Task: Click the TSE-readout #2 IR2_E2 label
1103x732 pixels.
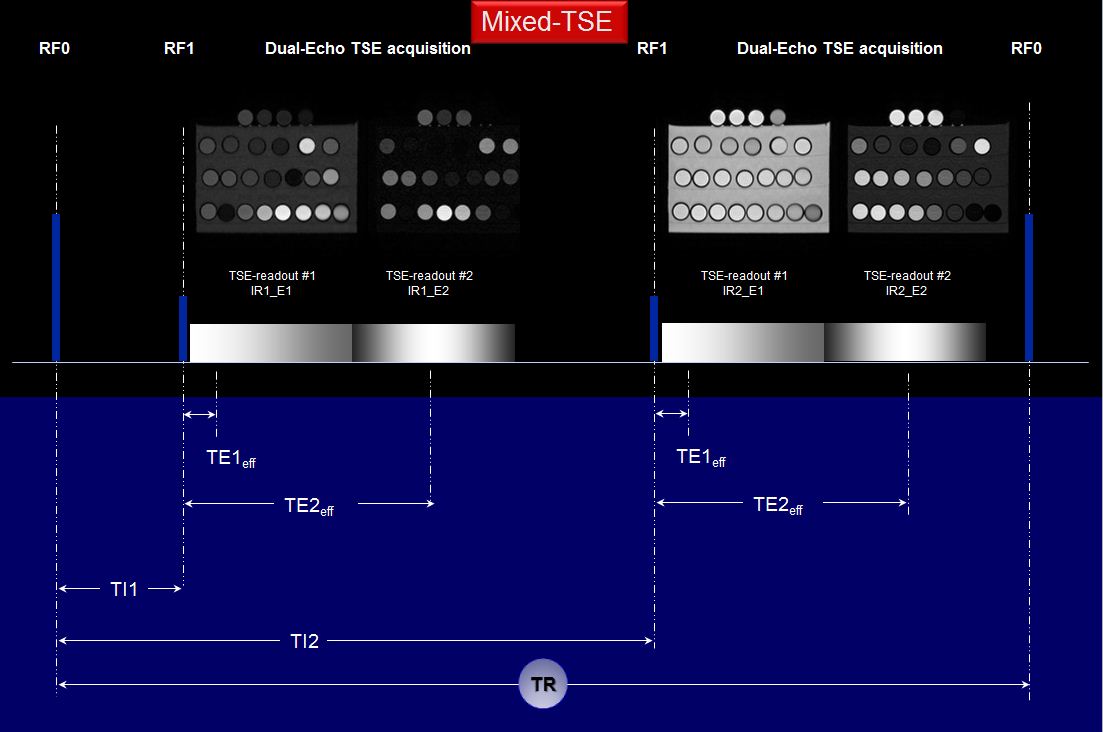Action: tap(907, 283)
